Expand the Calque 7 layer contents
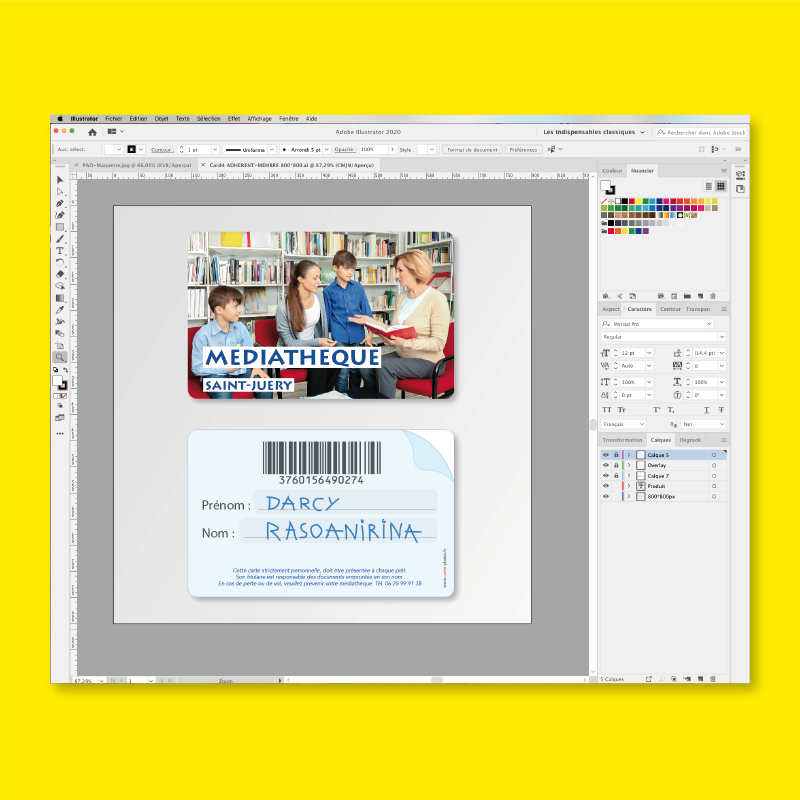The width and height of the screenshot is (800, 800). coord(628,476)
